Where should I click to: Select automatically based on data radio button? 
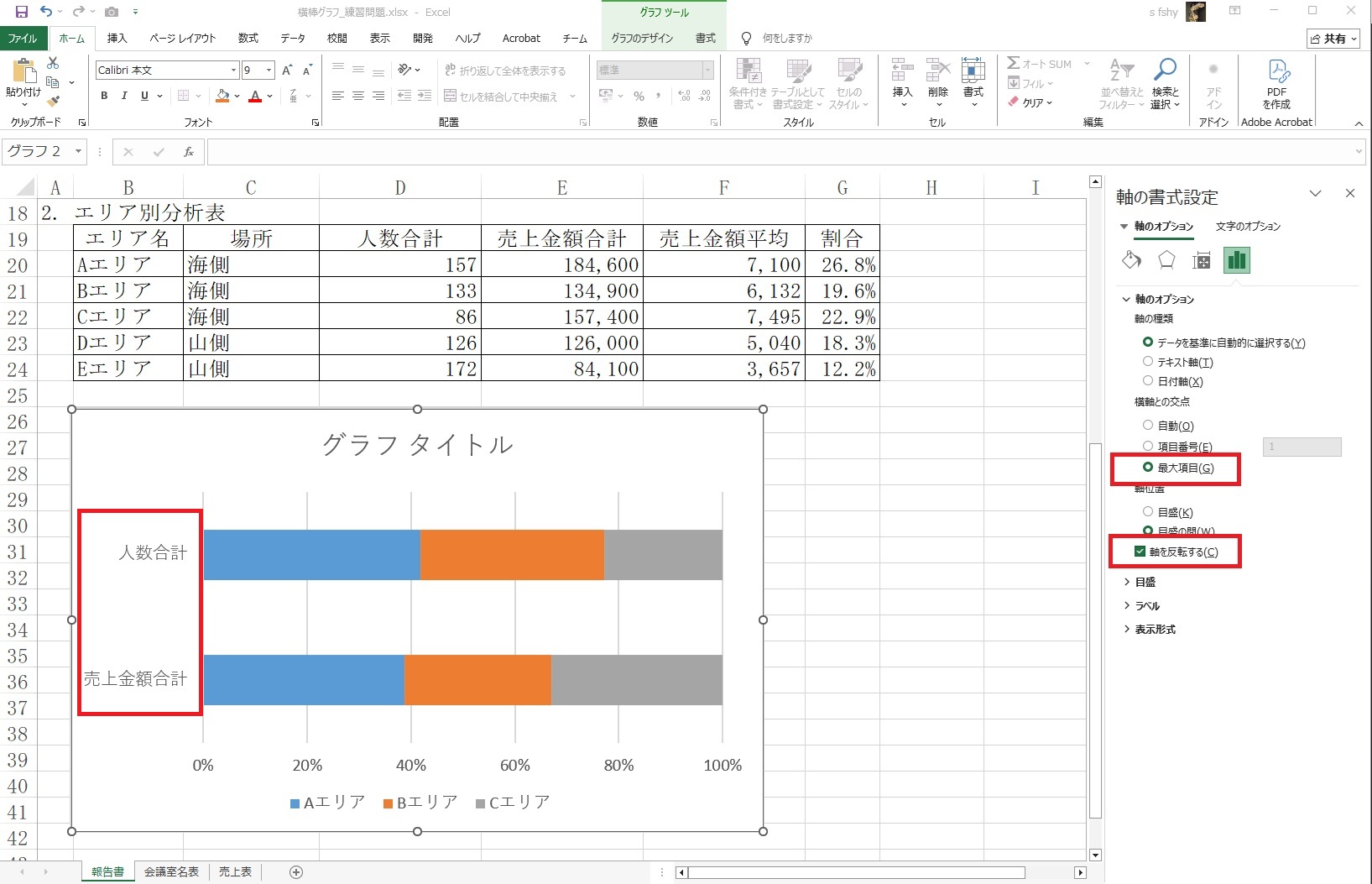(x=1148, y=343)
